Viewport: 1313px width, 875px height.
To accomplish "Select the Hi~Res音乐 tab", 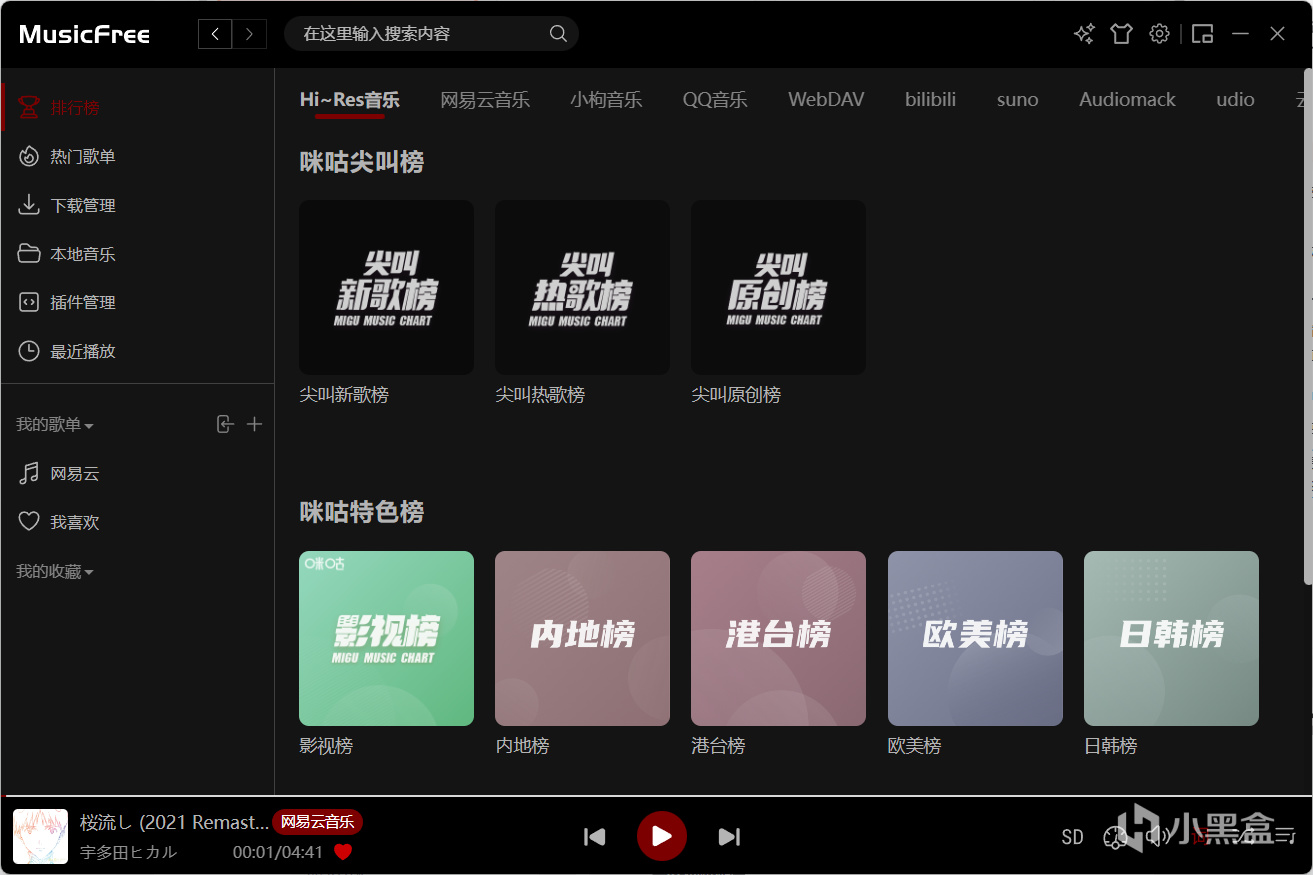I will [350, 100].
